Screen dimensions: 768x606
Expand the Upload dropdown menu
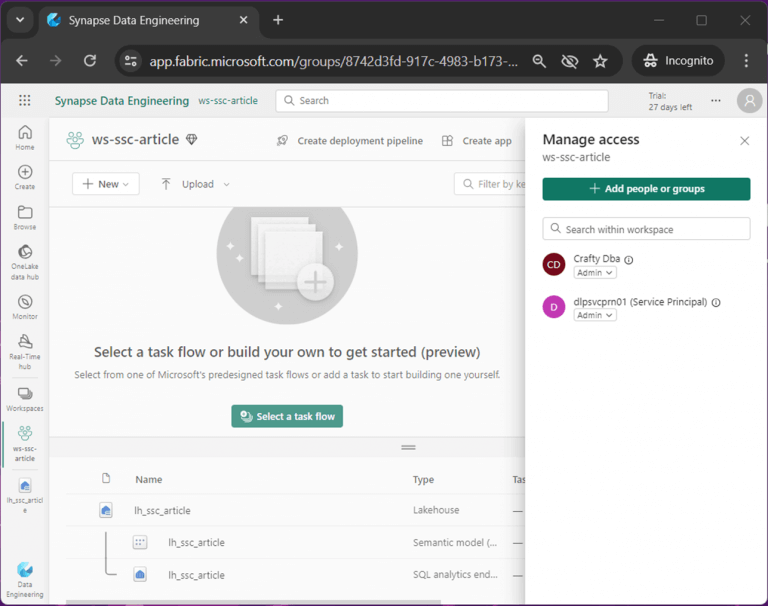[196, 184]
